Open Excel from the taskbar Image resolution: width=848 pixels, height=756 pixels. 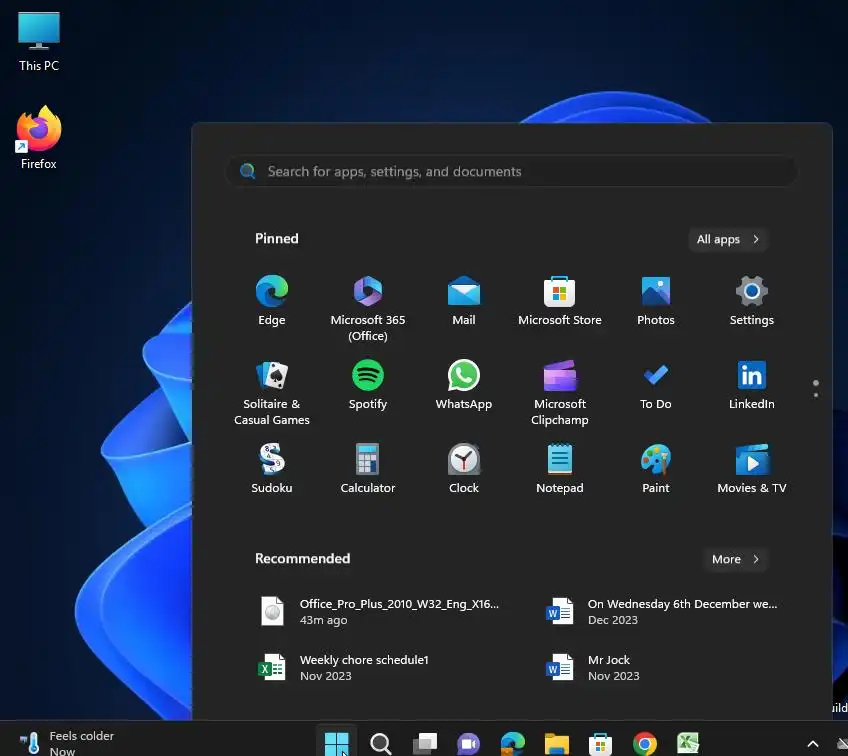tap(688, 744)
